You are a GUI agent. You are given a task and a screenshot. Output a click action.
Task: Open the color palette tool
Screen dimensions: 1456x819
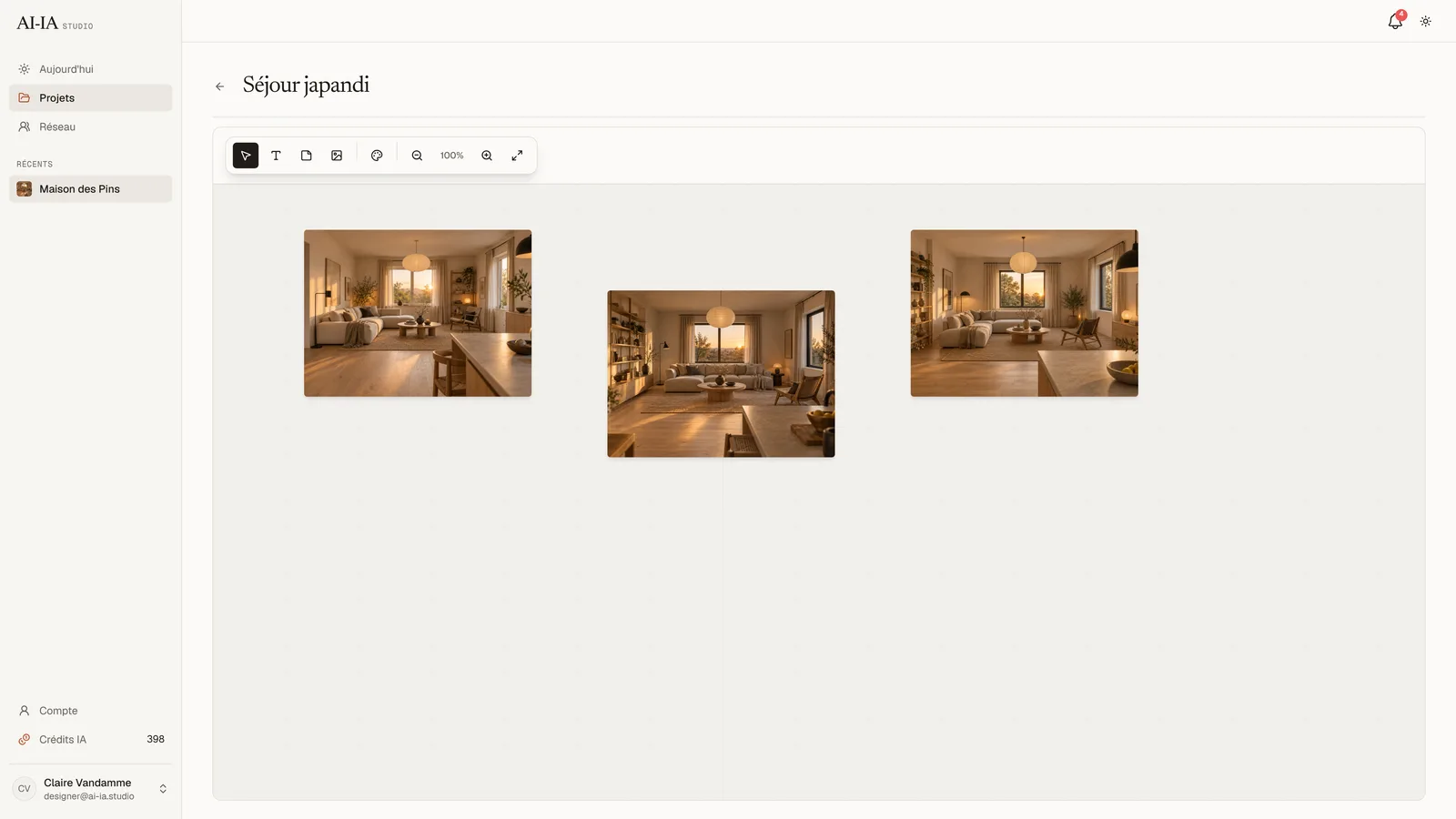click(377, 156)
